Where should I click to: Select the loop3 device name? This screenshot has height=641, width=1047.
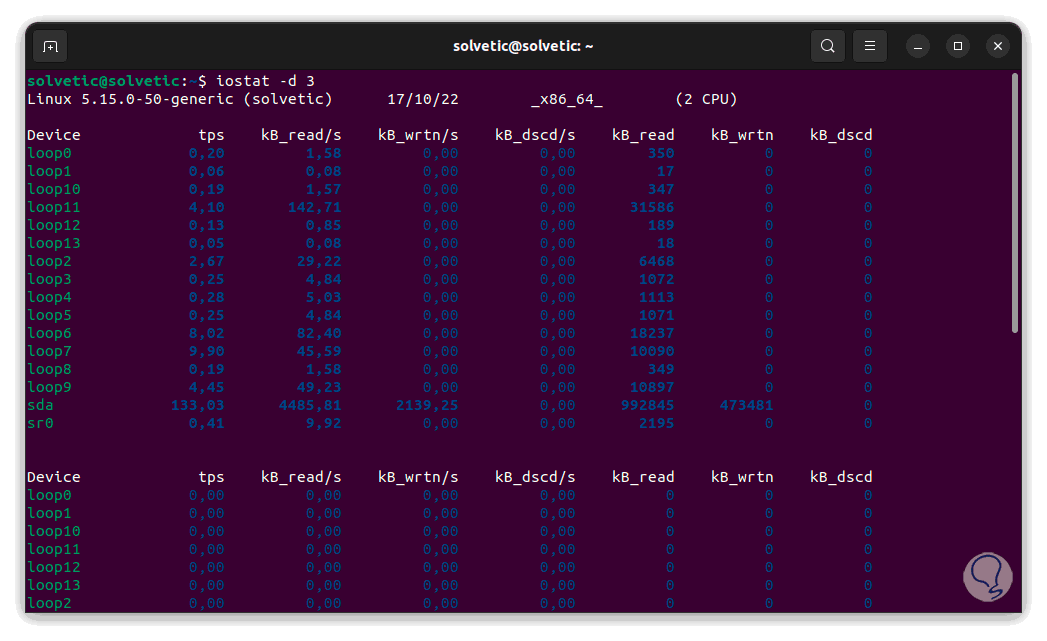pos(49,280)
